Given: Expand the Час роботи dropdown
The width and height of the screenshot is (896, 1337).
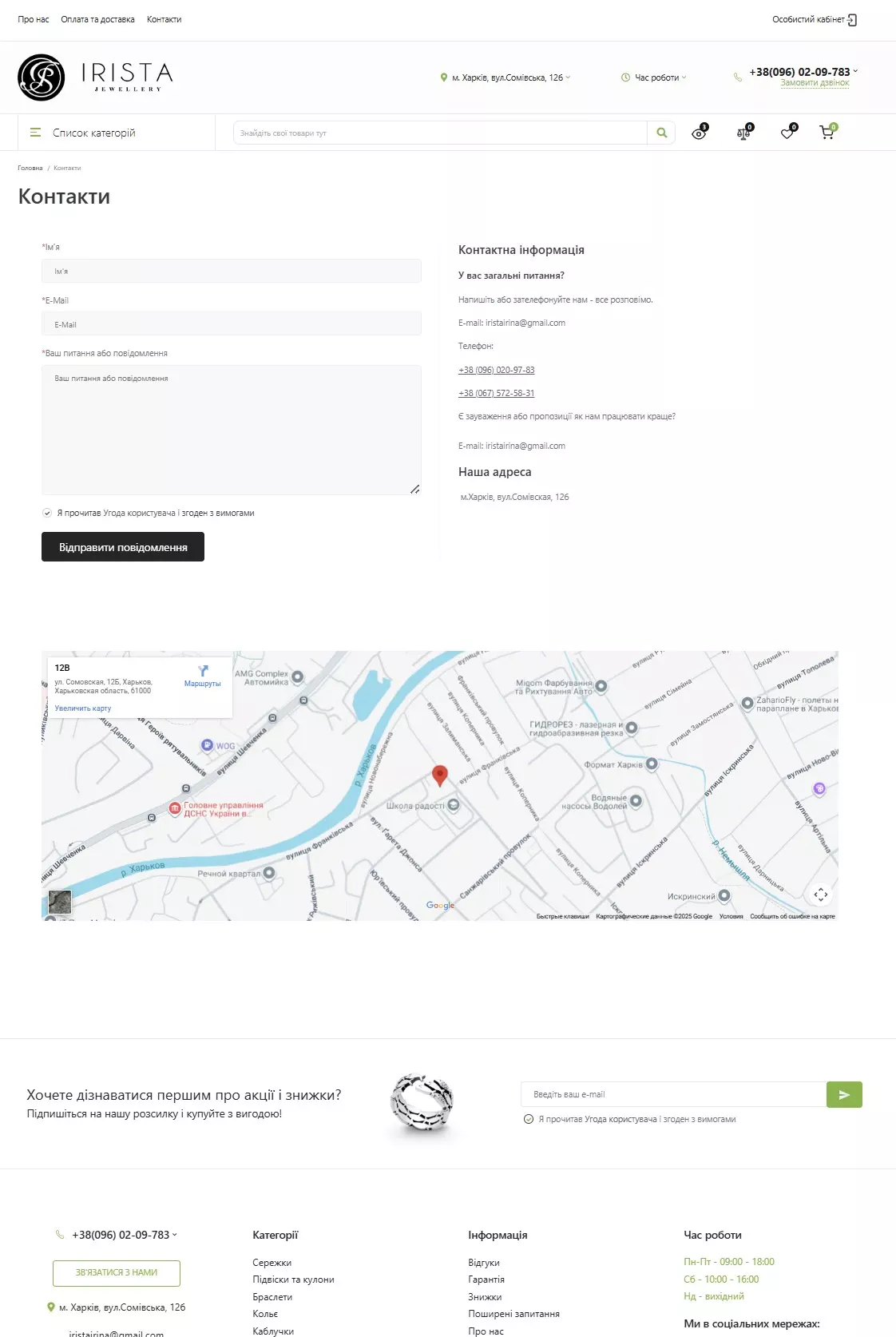Looking at the screenshot, I should point(654,77).
